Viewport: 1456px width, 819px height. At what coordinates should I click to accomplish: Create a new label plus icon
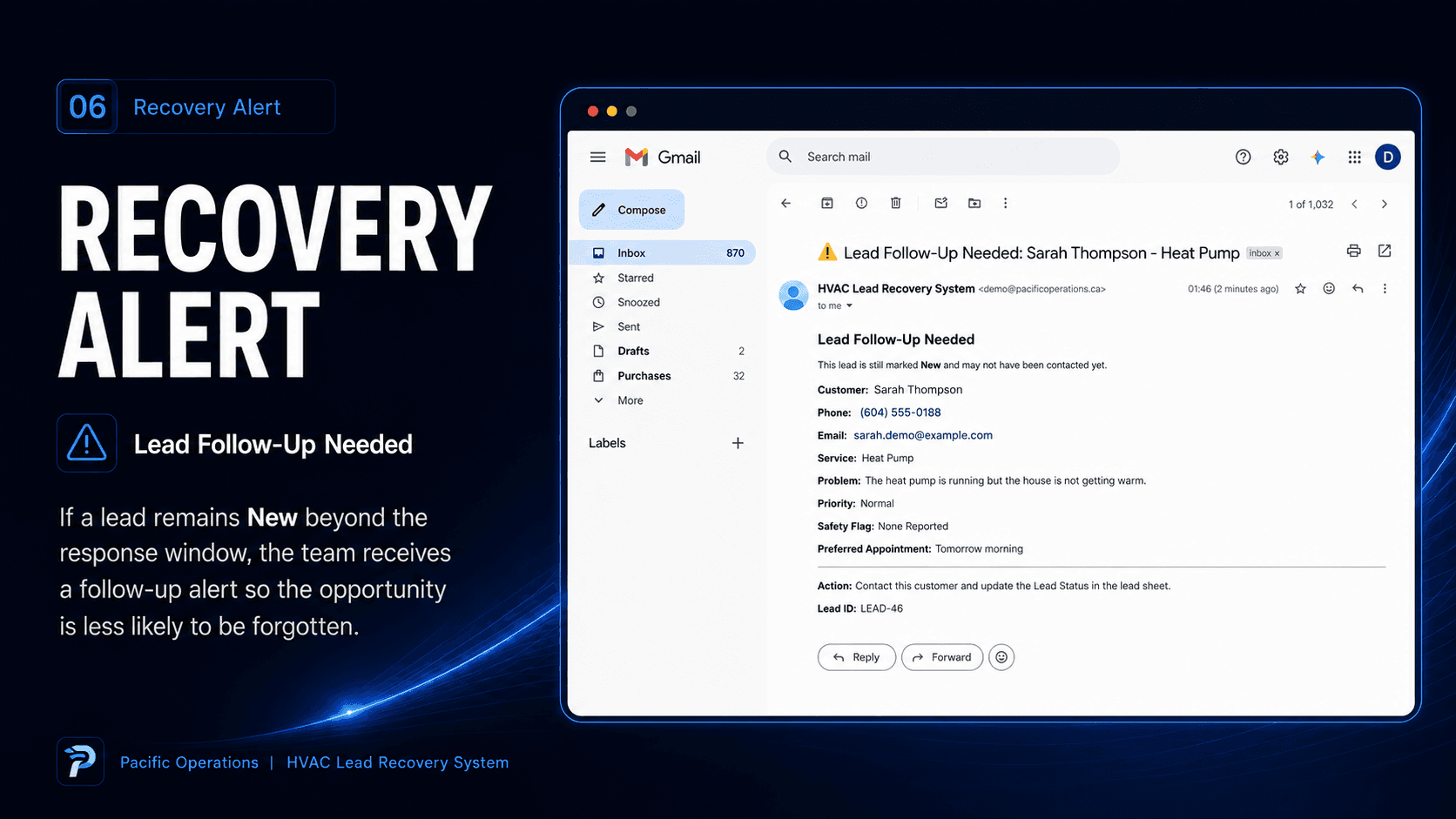738,443
